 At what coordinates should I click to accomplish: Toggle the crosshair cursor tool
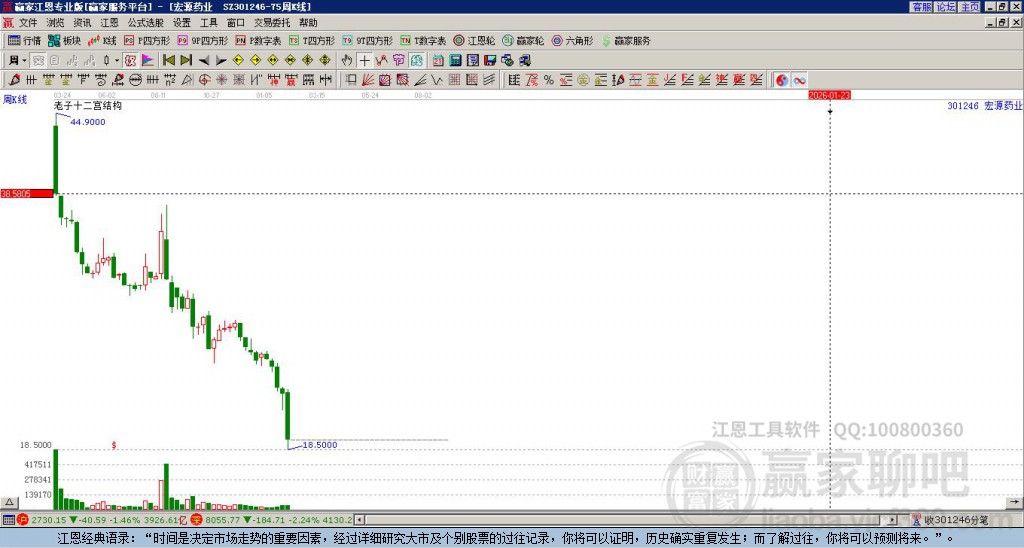364,61
